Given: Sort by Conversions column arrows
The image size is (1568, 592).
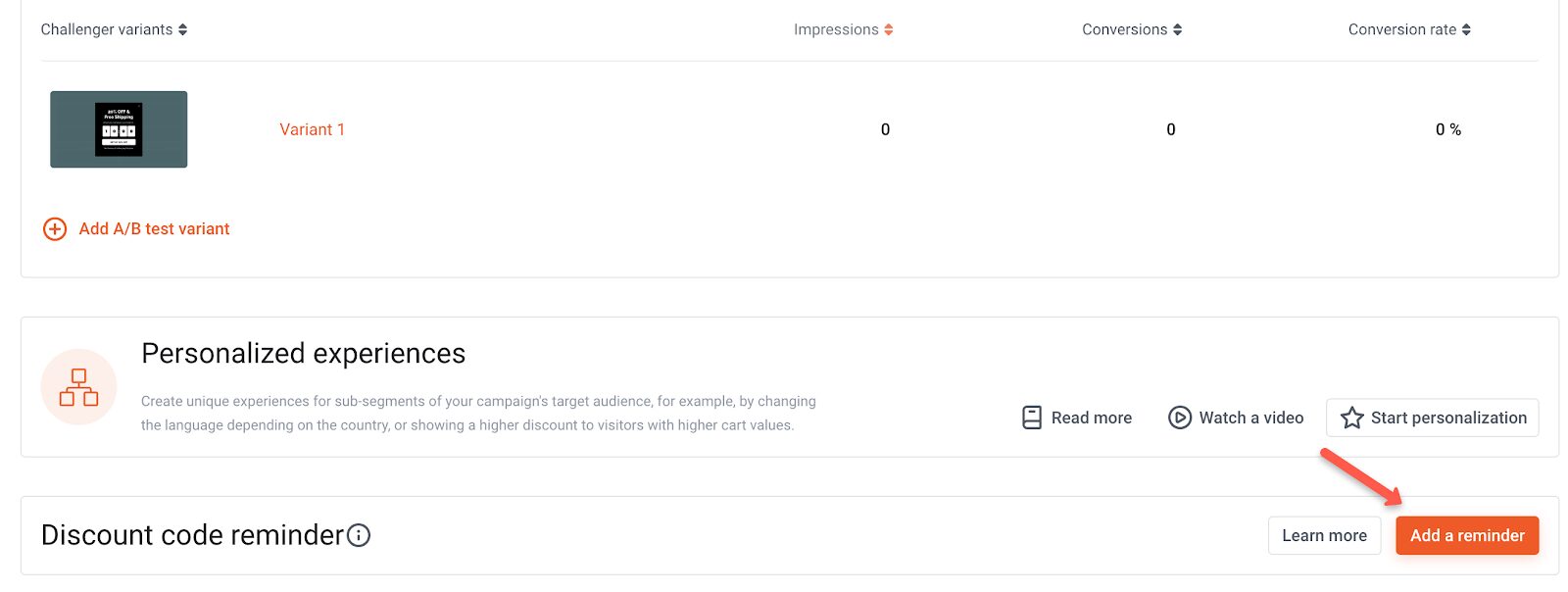Looking at the screenshot, I should coord(1178,29).
